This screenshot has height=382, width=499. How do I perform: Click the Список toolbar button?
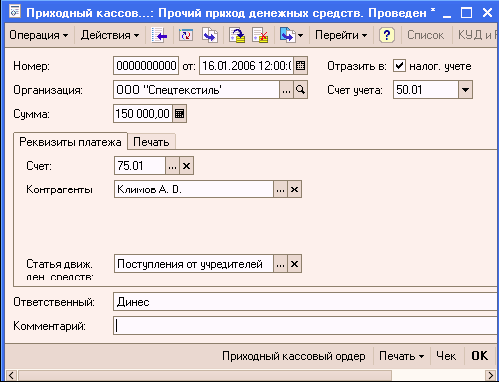pos(425,35)
